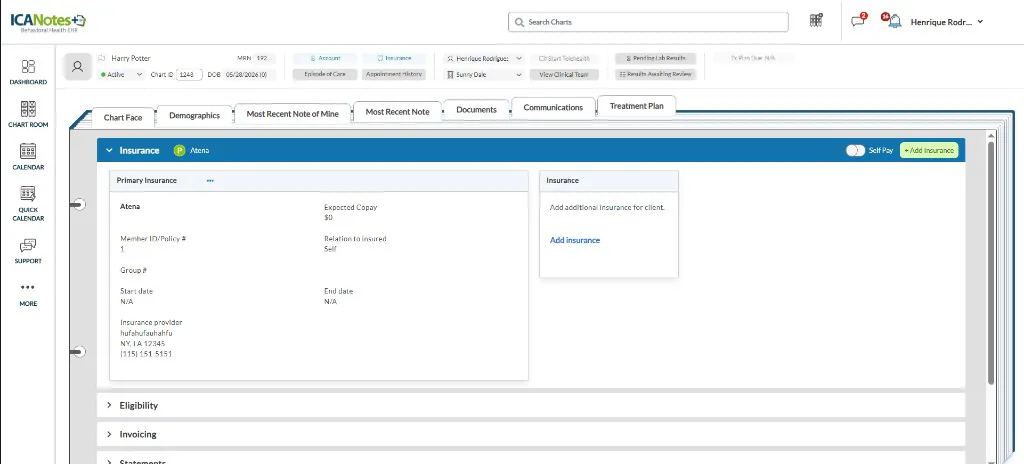Open the Calendar sidebar icon
The height and width of the screenshot is (464, 1024).
click(x=28, y=156)
